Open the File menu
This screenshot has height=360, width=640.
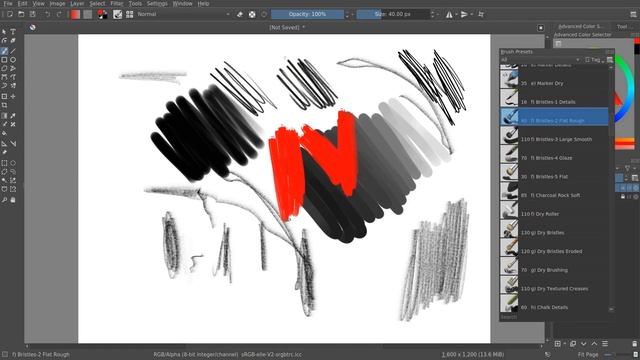[8, 3]
